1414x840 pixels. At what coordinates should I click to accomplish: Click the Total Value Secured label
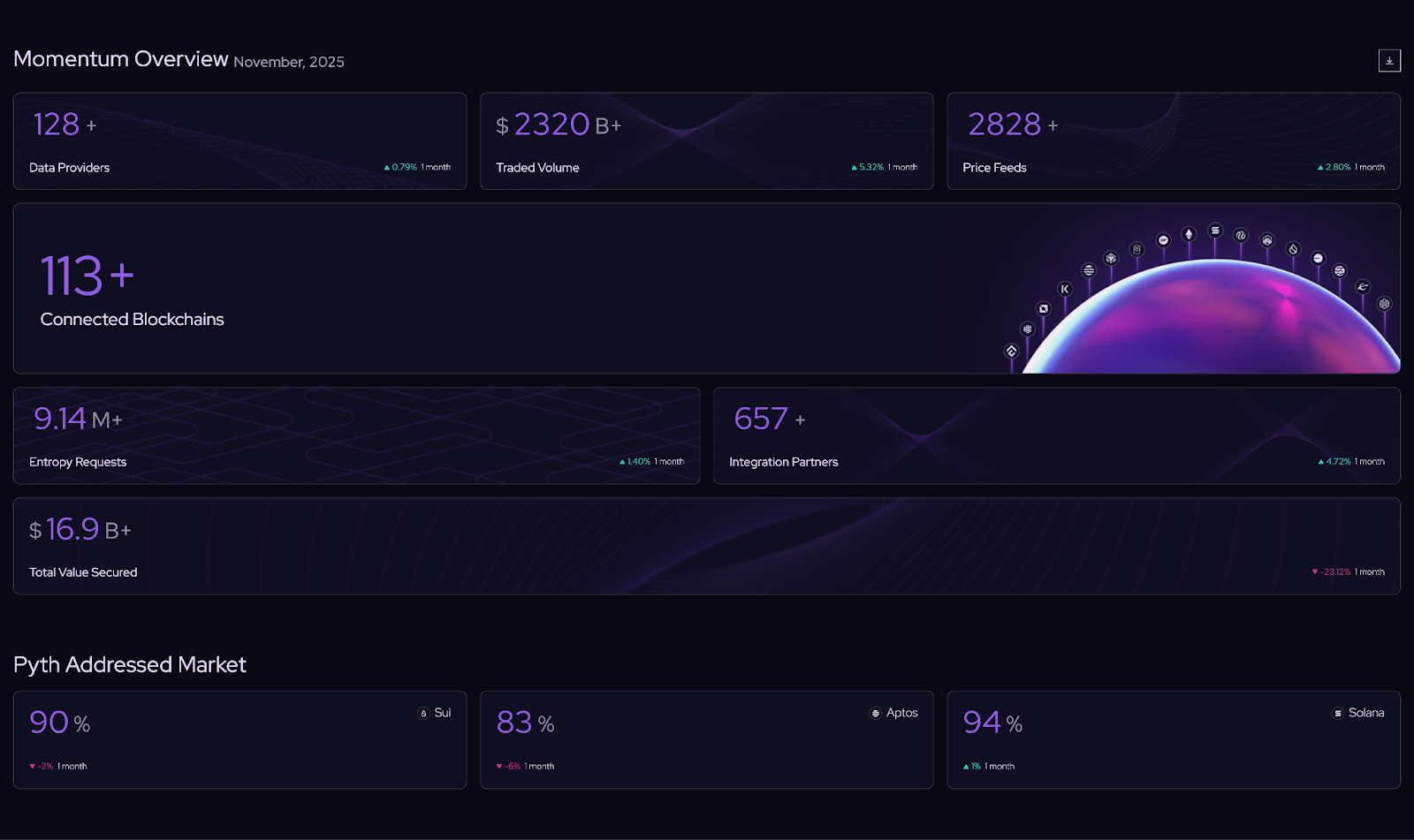pos(83,572)
